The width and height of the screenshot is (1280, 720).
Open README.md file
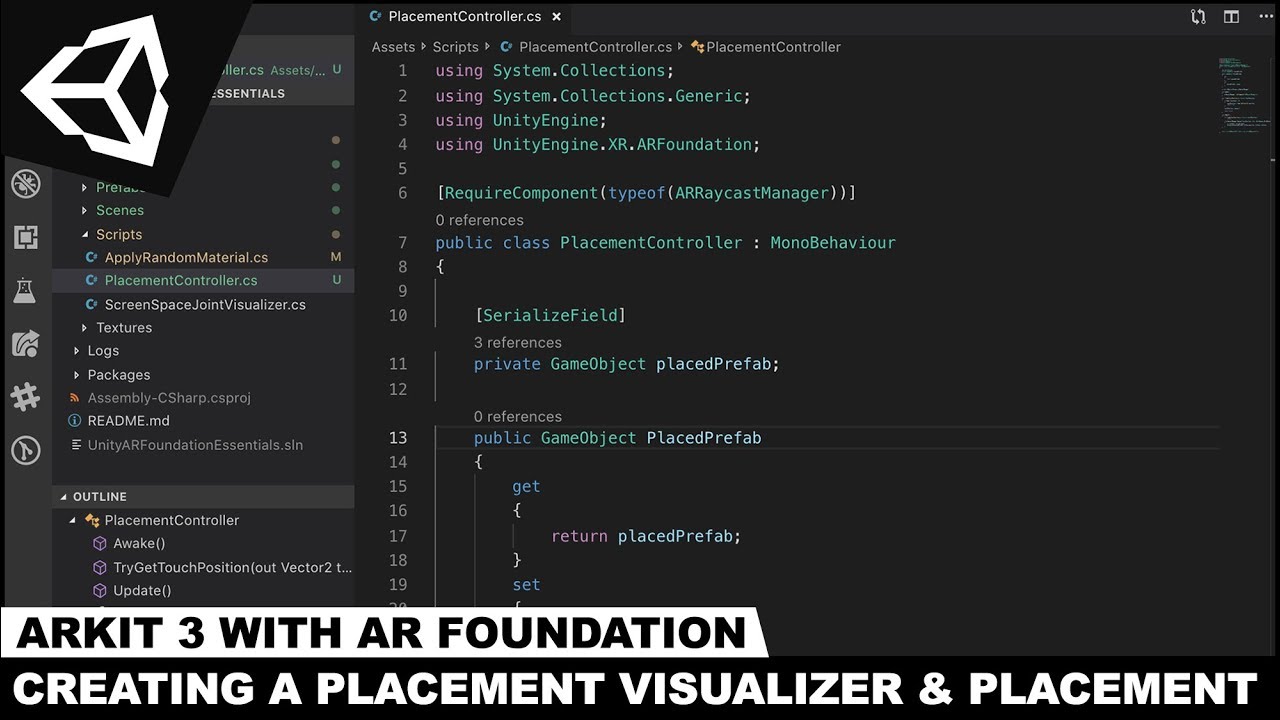128,422
